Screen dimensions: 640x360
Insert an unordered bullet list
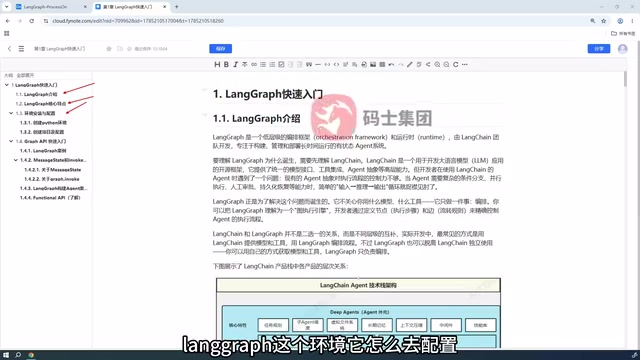263,64
